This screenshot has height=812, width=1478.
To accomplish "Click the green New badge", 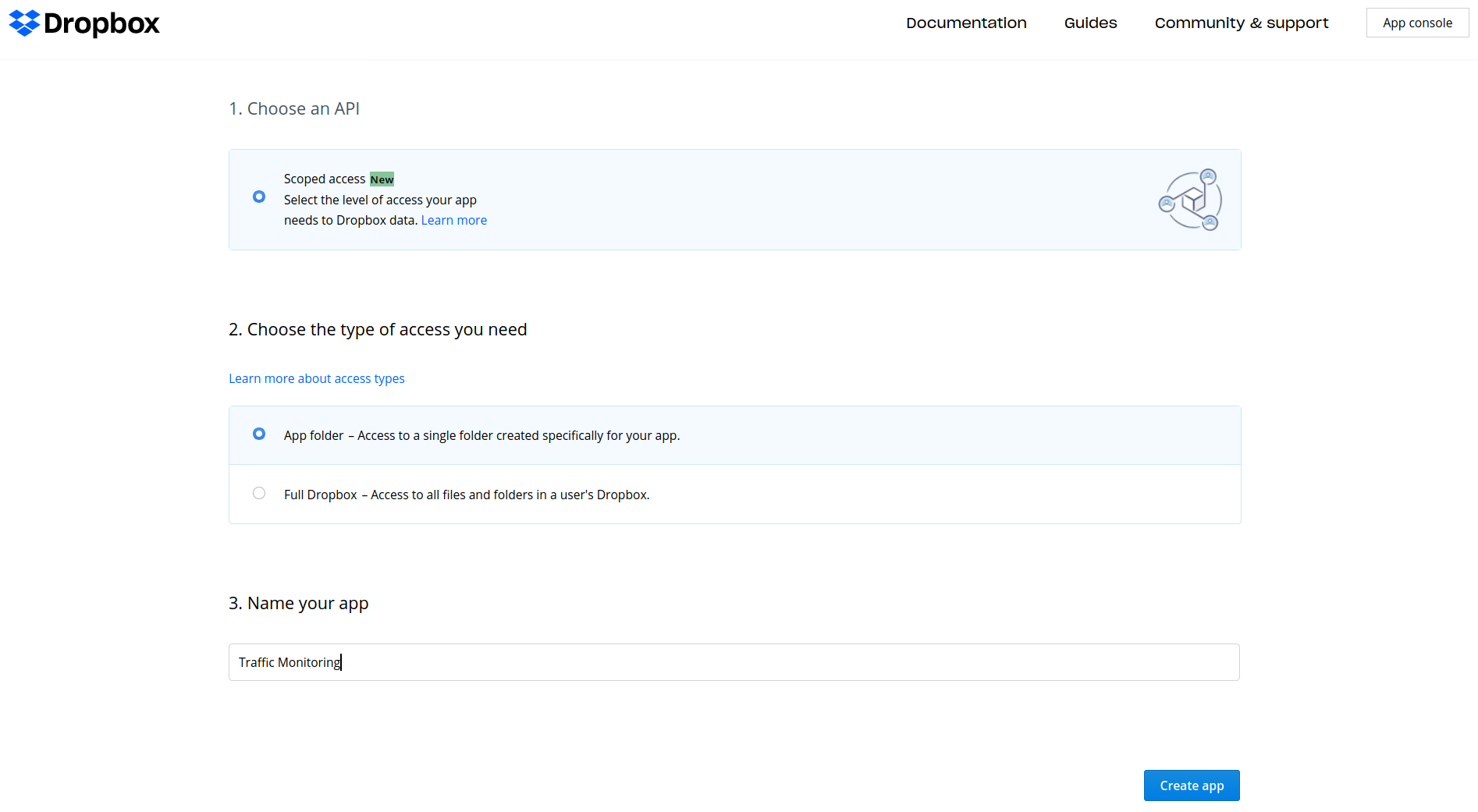I will [382, 179].
